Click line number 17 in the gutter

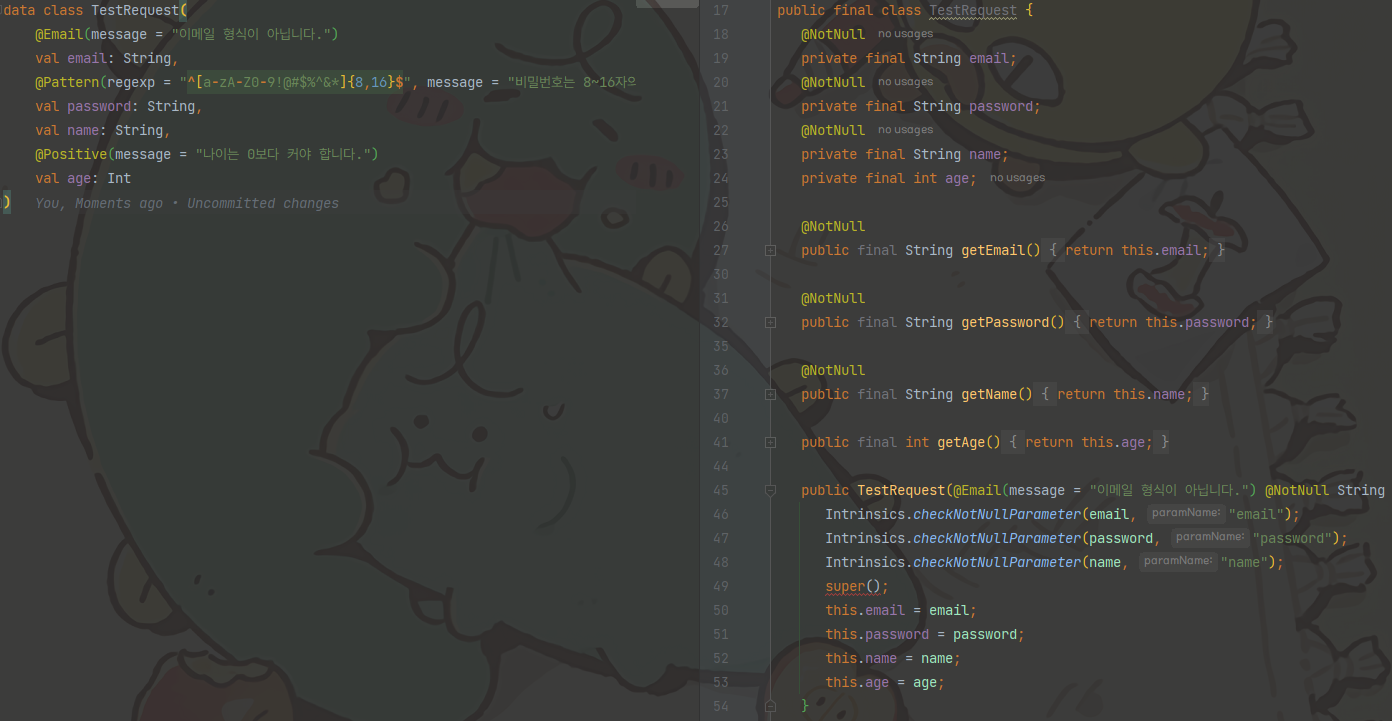point(721,10)
